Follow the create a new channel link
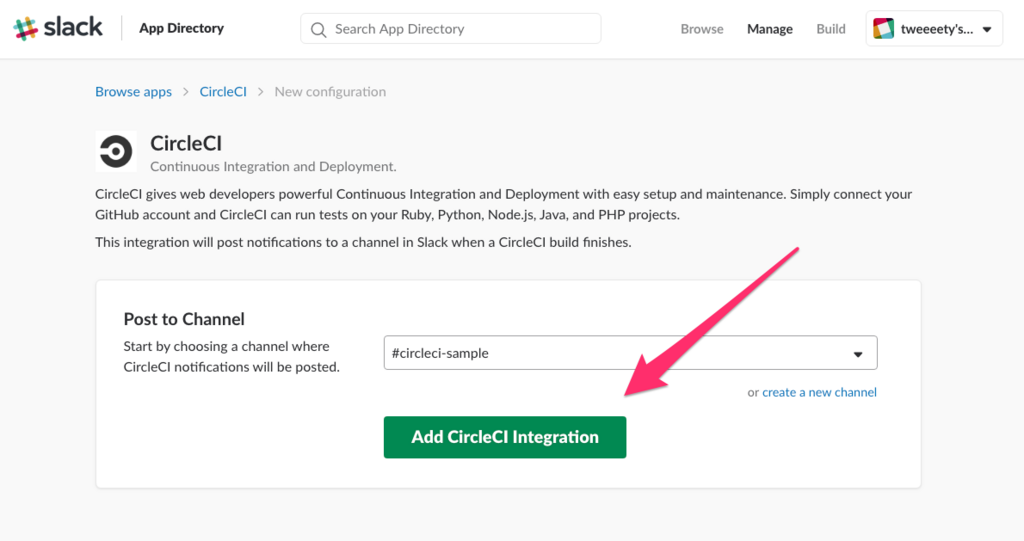 tap(819, 392)
